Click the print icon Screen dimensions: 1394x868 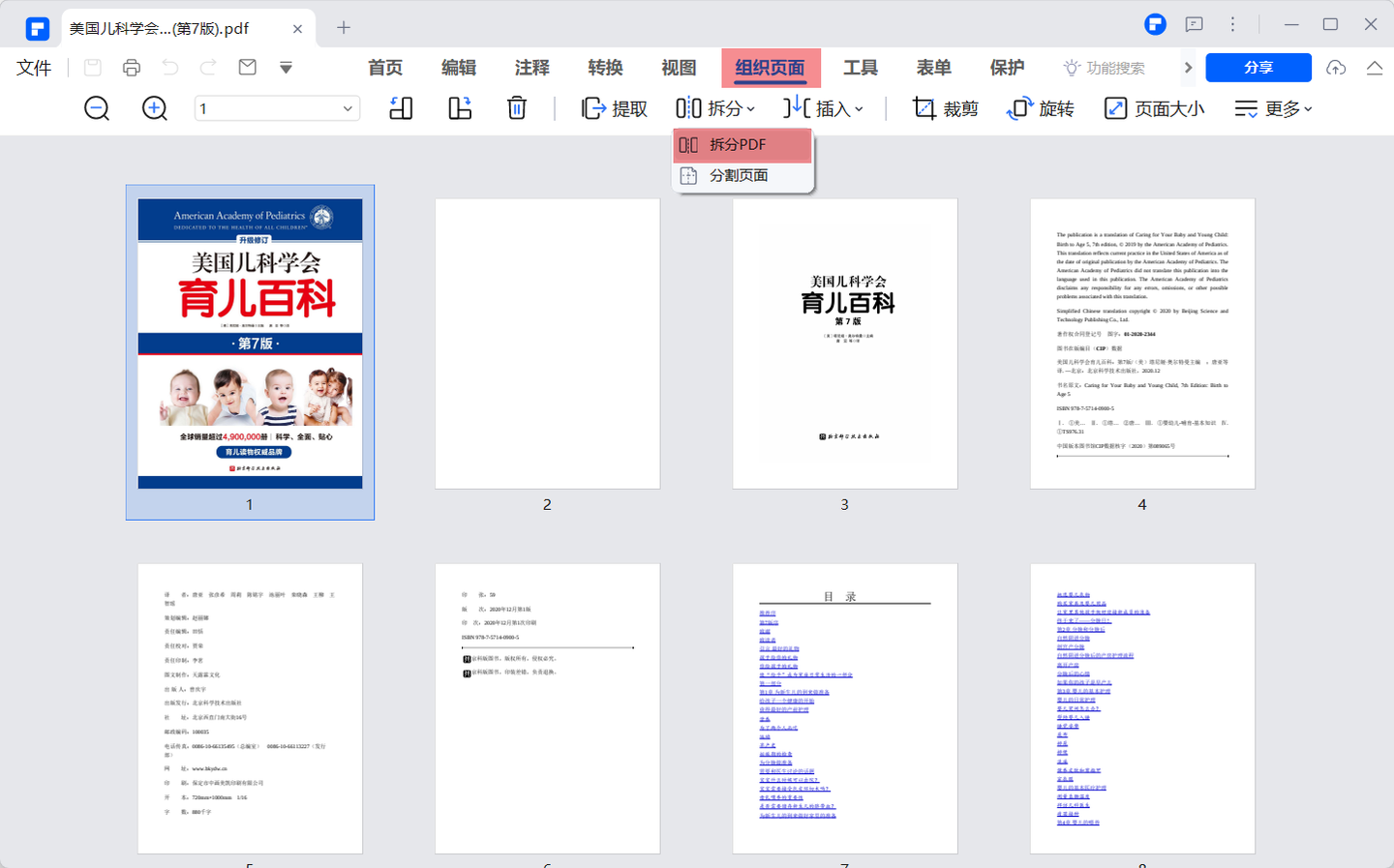[132, 68]
